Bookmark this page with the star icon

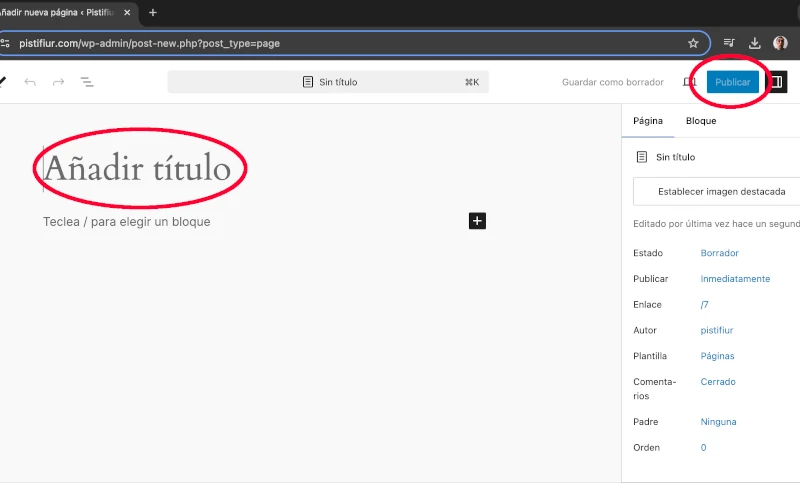point(693,43)
